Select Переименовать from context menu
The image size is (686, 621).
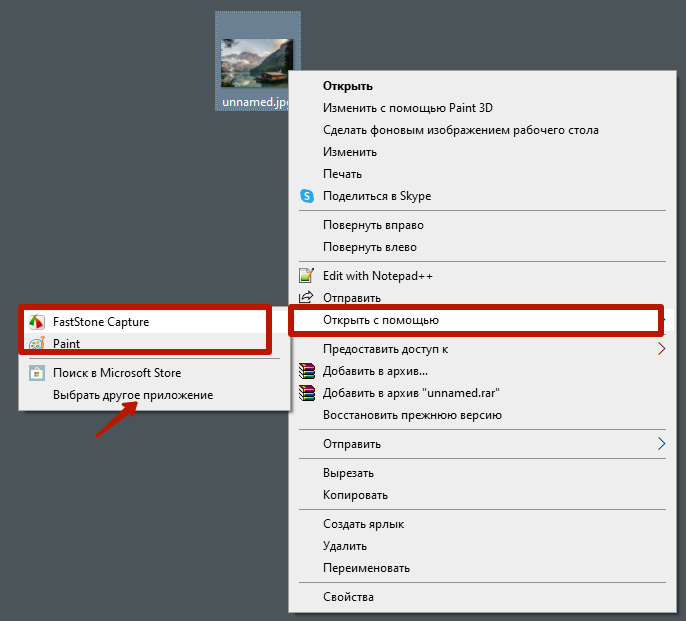coord(366,568)
